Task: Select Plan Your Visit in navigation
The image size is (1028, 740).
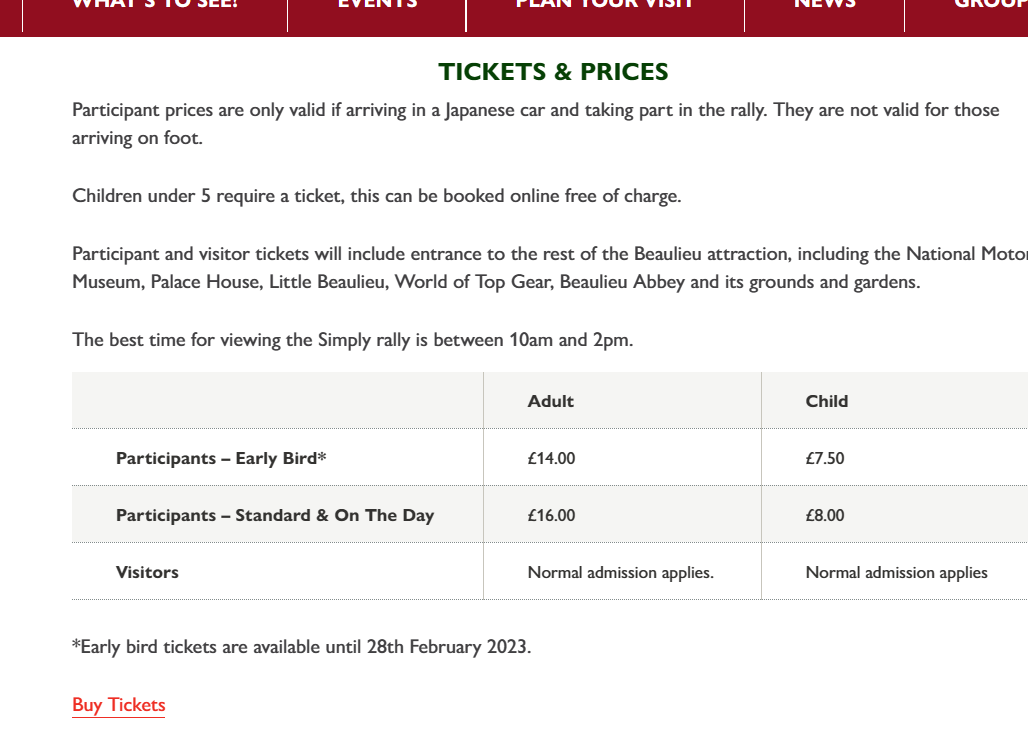Action: click(604, 5)
